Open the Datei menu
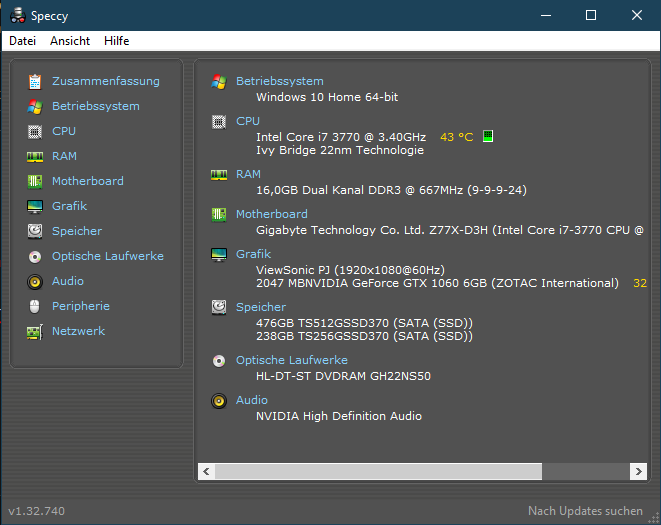Image resolution: width=661 pixels, height=525 pixels. pos(22,41)
